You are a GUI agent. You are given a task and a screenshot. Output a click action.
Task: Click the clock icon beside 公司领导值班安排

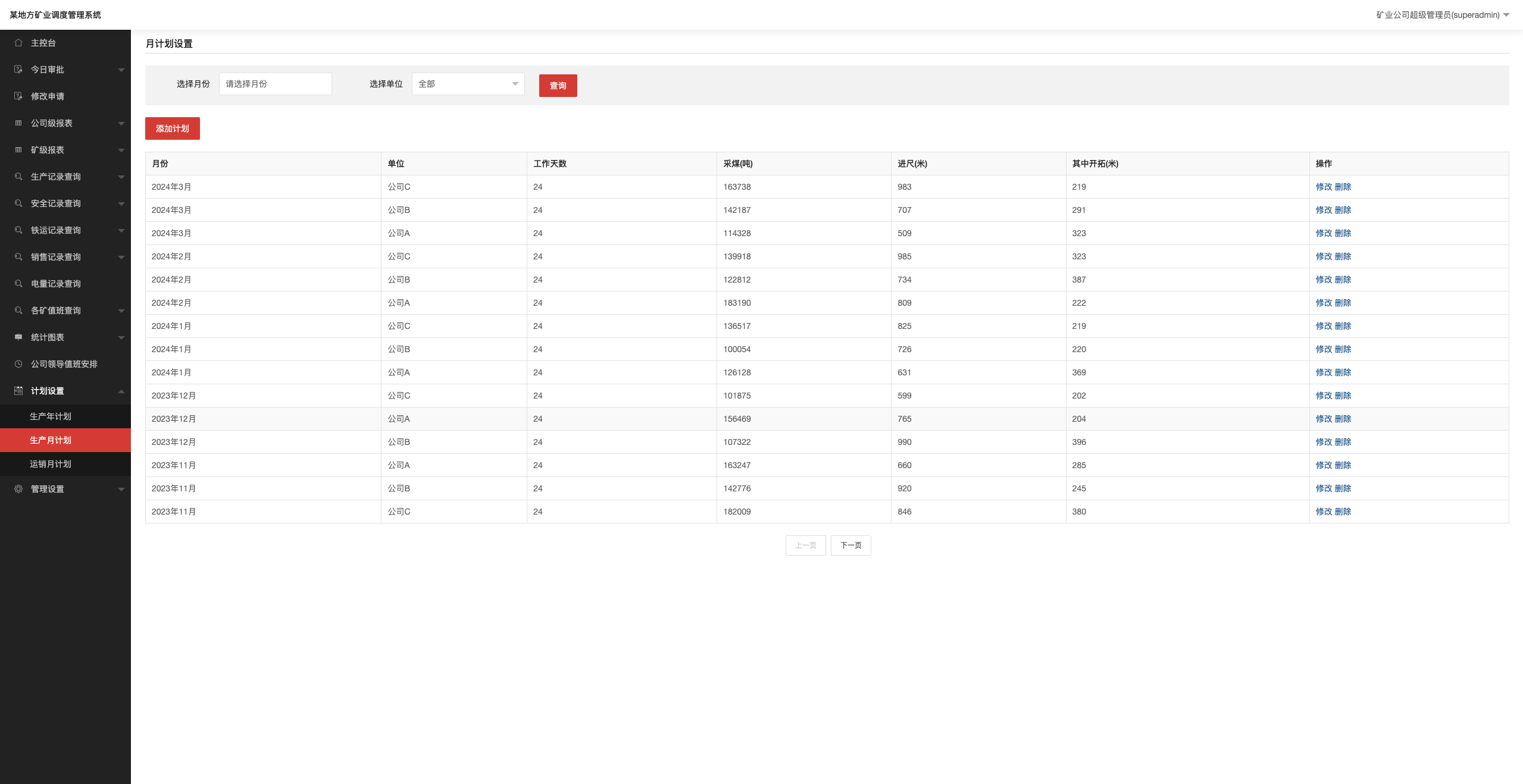18,364
